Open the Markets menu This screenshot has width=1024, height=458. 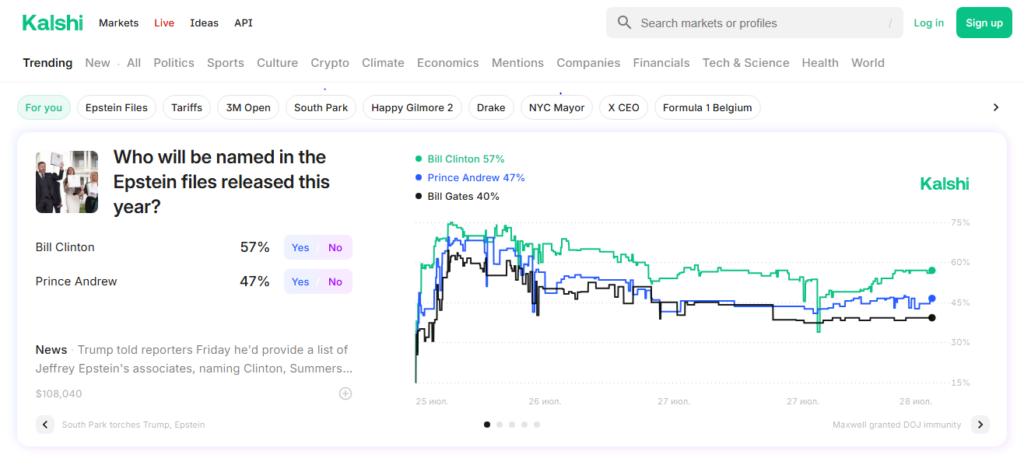(x=119, y=23)
